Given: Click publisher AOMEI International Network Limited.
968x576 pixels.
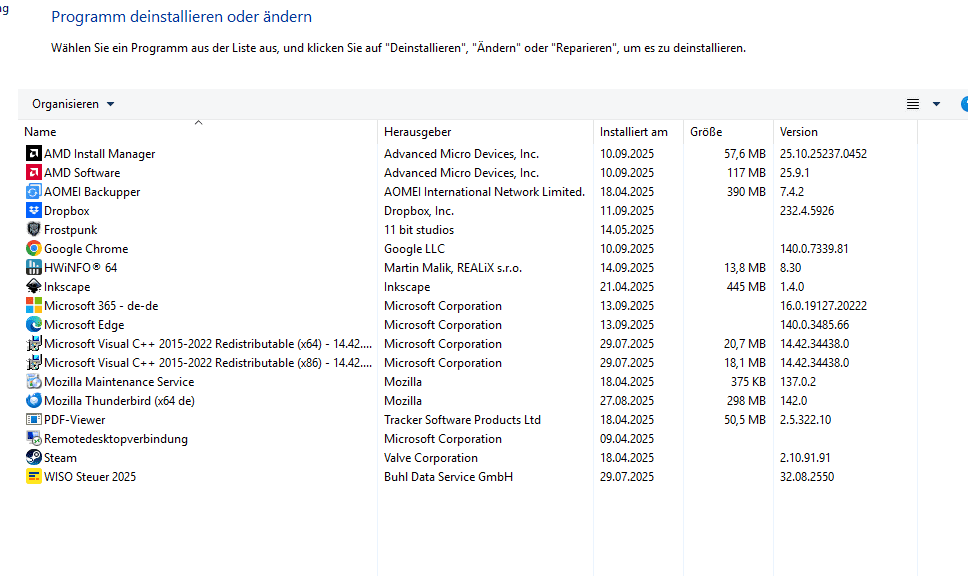Looking at the screenshot, I should 484,192.
